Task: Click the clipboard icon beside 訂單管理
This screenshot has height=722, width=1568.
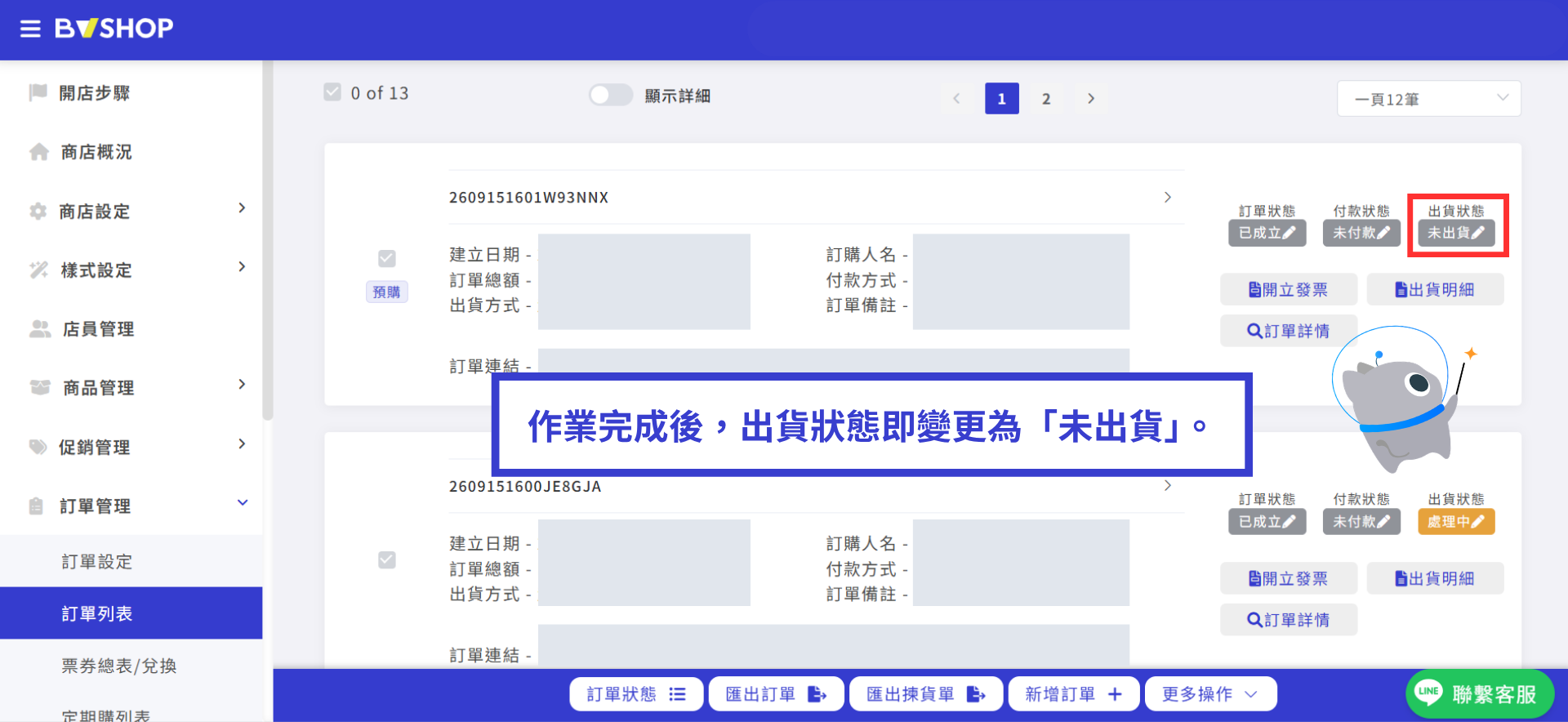Action: click(x=36, y=506)
